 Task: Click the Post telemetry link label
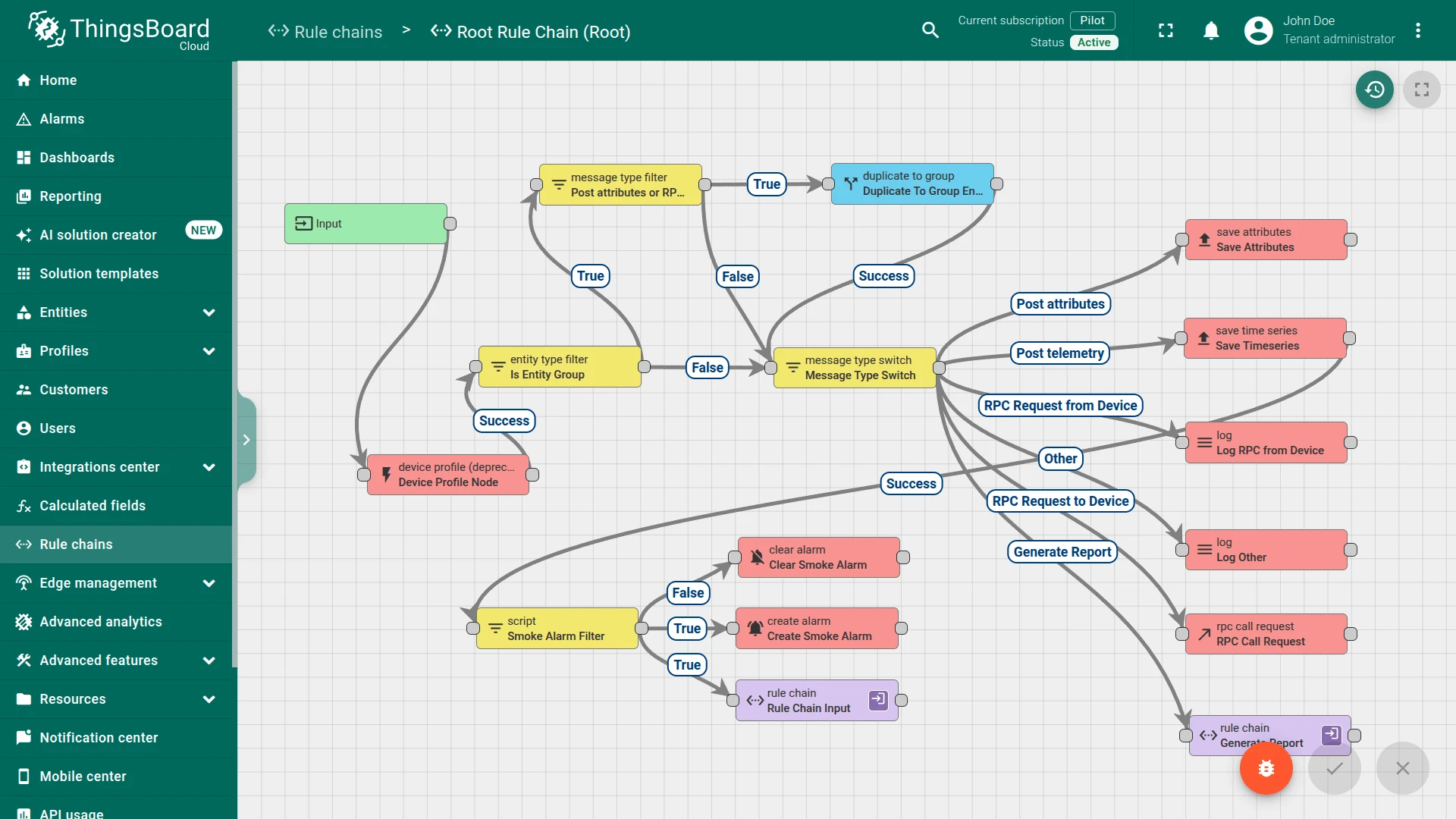[x=1059, y=353]
